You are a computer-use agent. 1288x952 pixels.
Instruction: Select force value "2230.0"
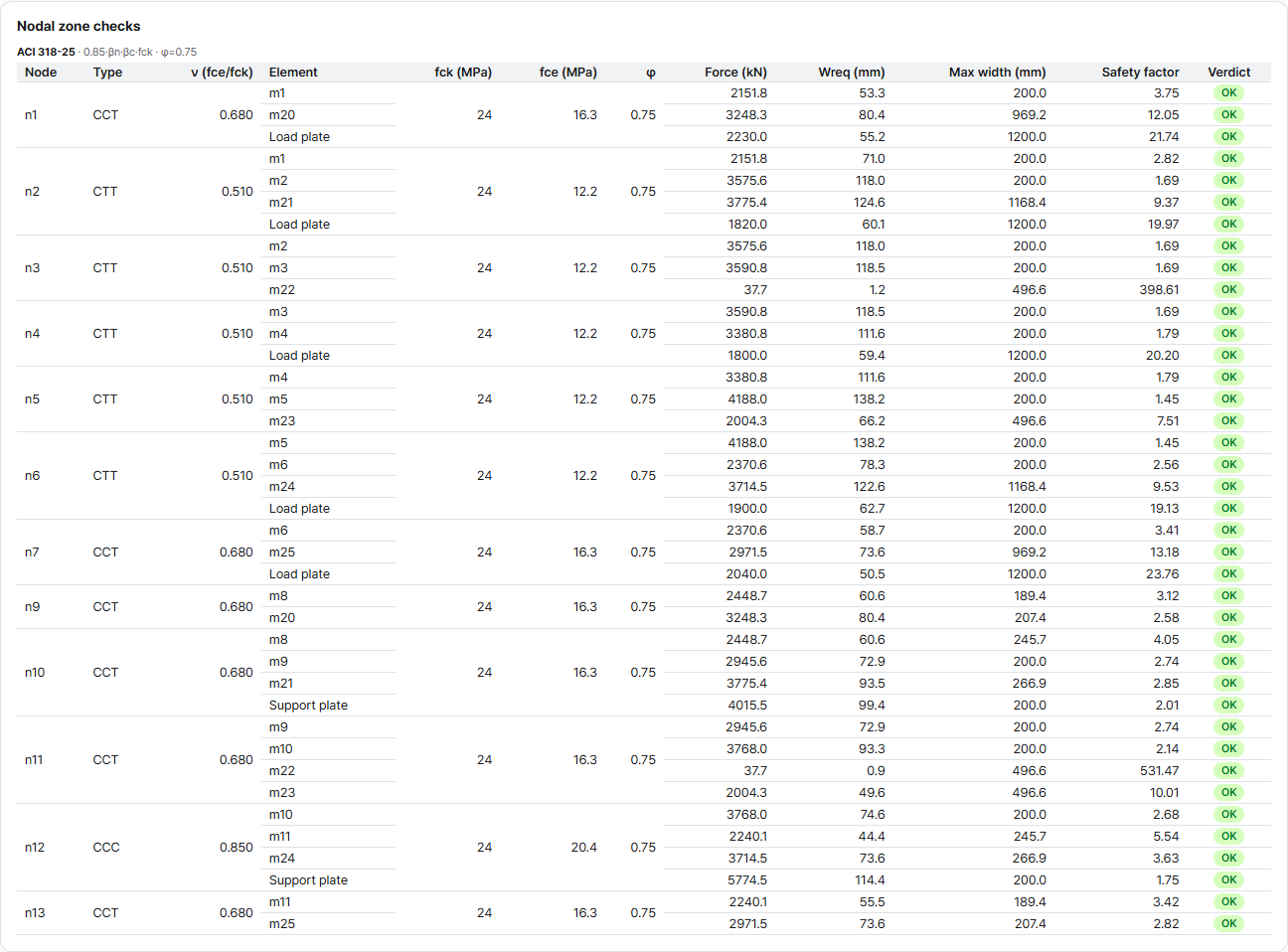coord(747,136)
